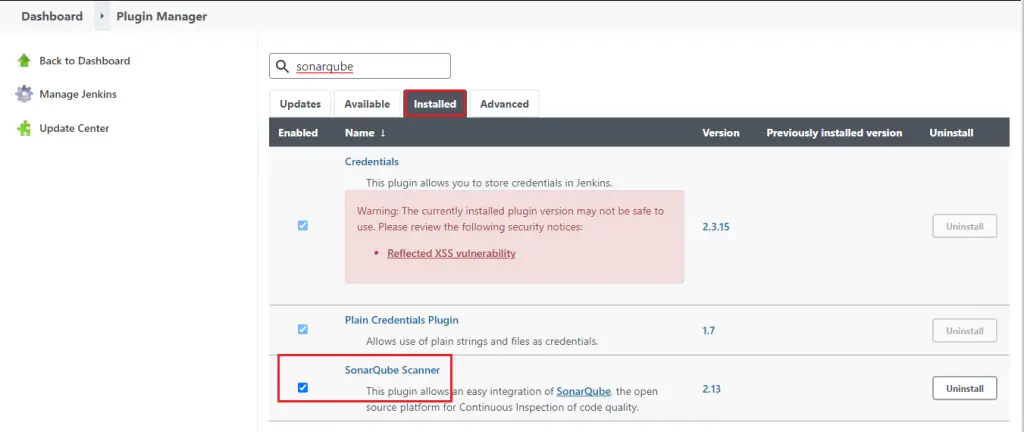Click 'This plugin allows you to store credentials' text
1024x432 pixels.
tap(489, 183)
